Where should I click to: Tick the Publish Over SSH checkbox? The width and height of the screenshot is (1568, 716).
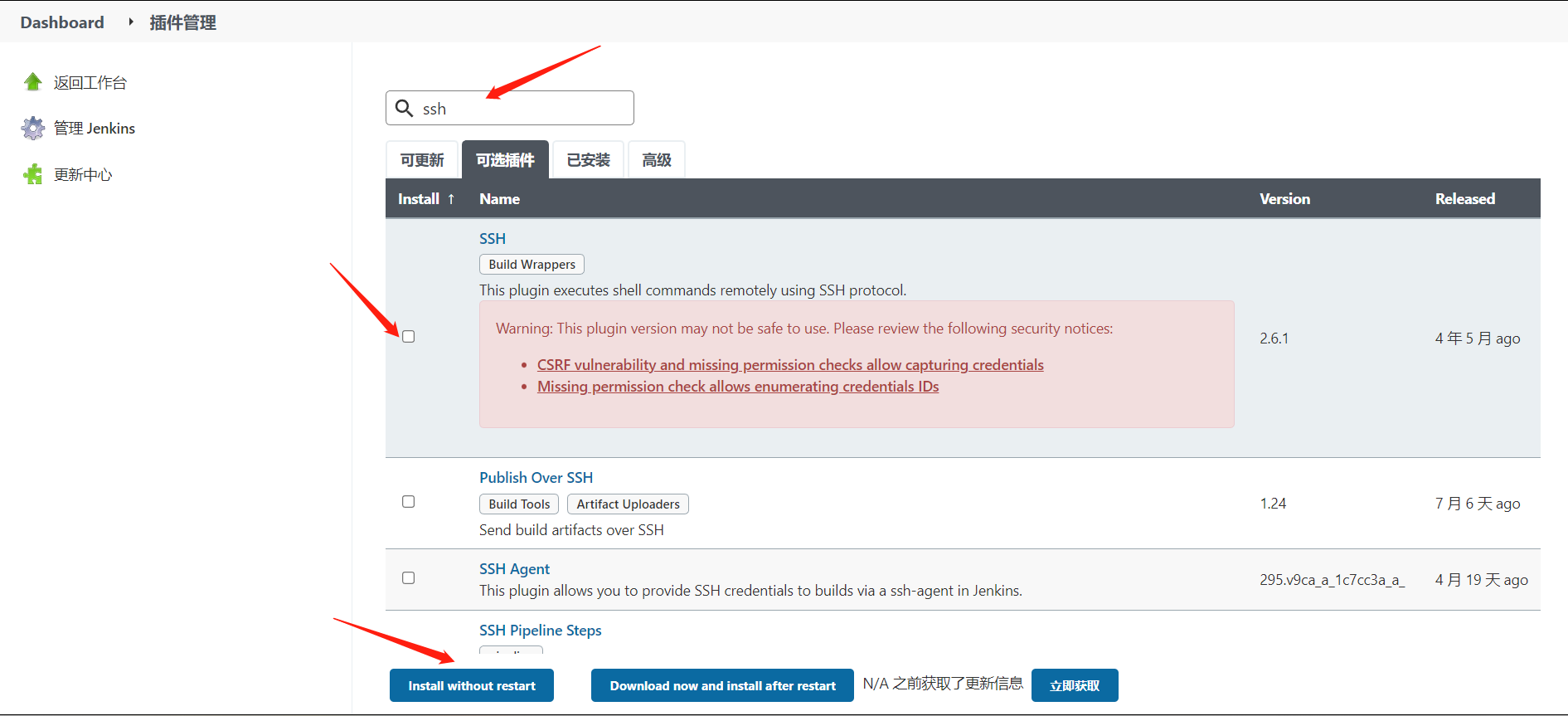tap(408, 502)
